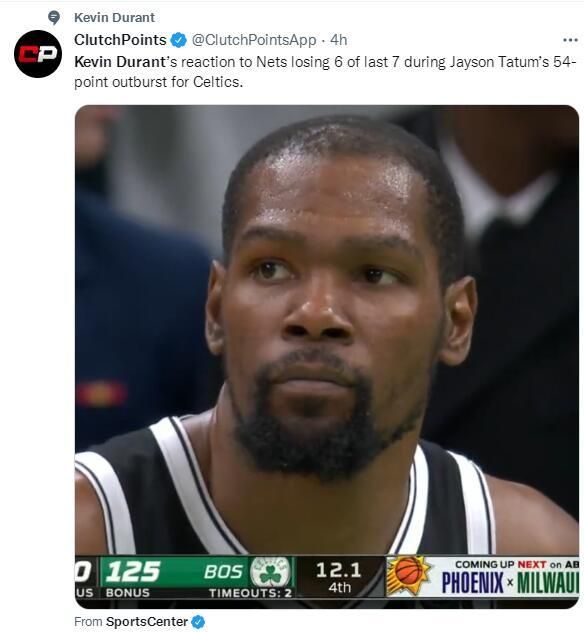The width and height of the screenshot is (584, 632).
Task: Click the 12.1 4th quarter game clock
Action: [x=339, y=577]
